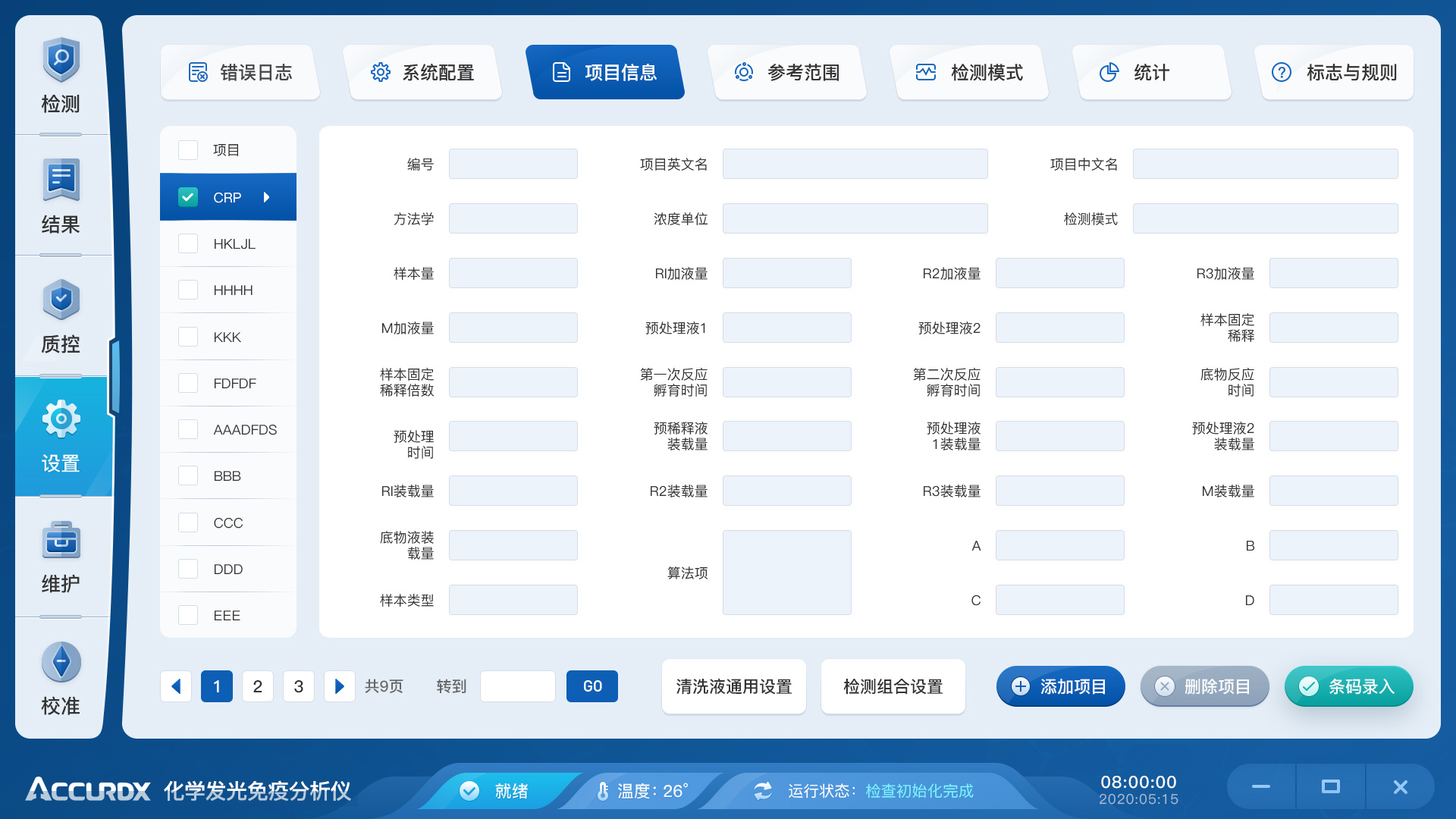
Task: Click the 条码录入 button
Action: pyautogui.click(x=1348, y=686)
